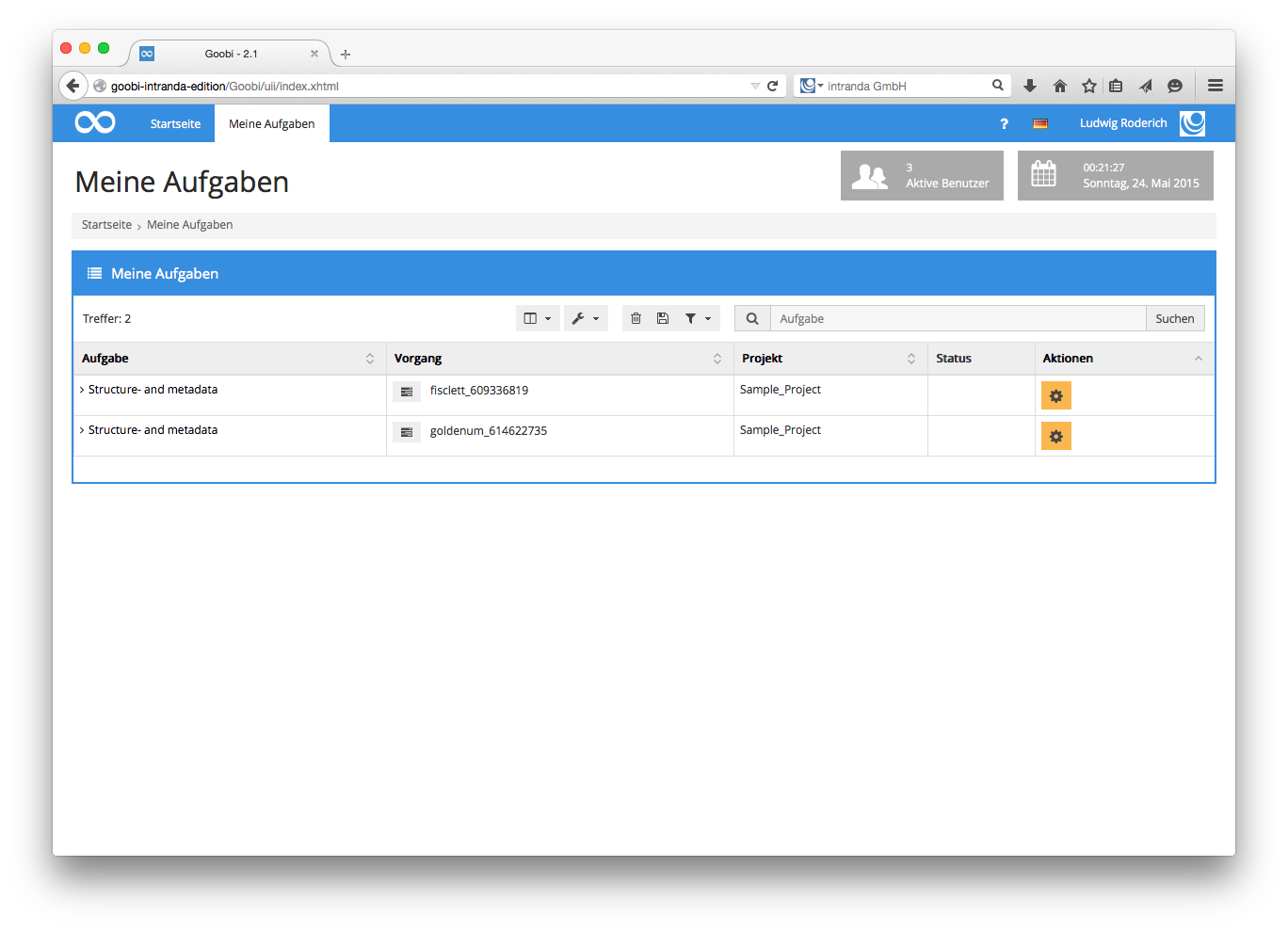The width and height of the screenshot is (1288, 931).
Task: Click Sample_Project in the goldenum row
Action: [781, 430]
